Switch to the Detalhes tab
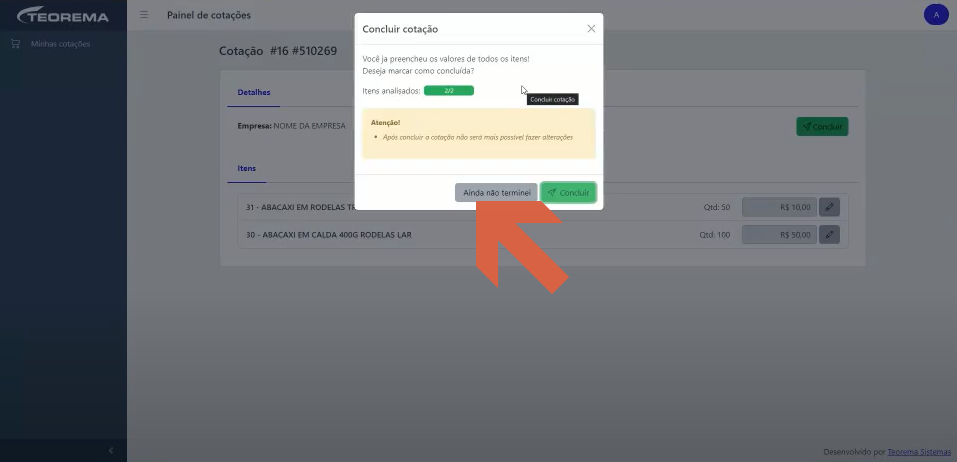The image size is (957, 462). [x=254, y=92]
